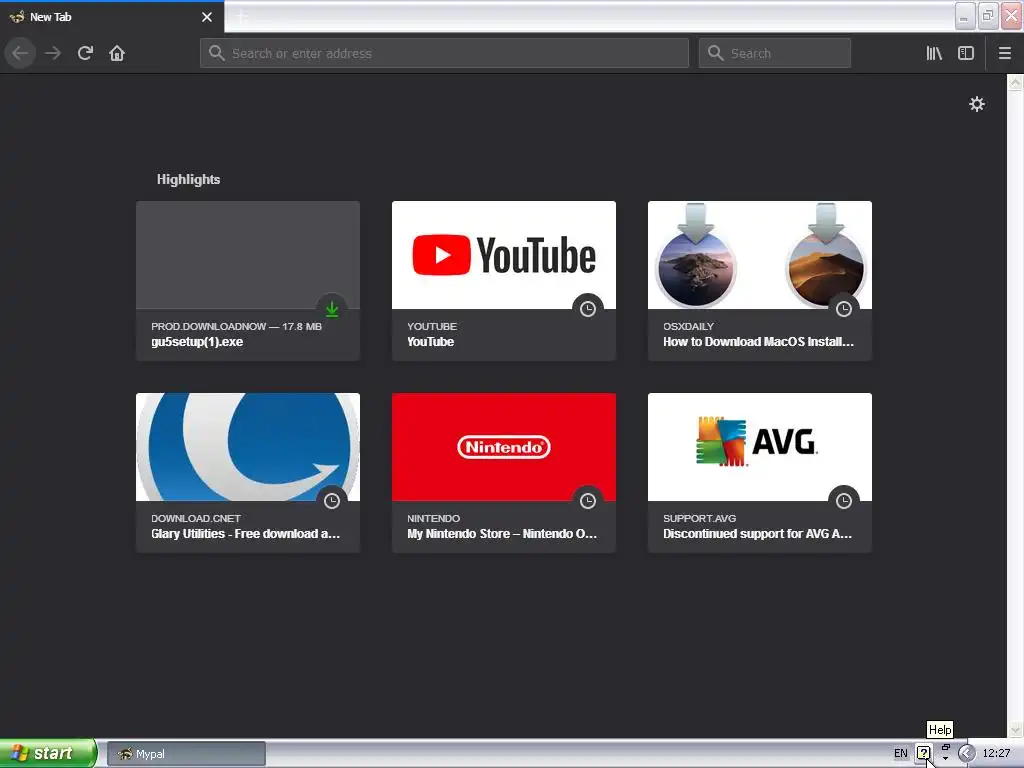Select the New Tab tab
Screen dimensions: 1024x768
112,17
